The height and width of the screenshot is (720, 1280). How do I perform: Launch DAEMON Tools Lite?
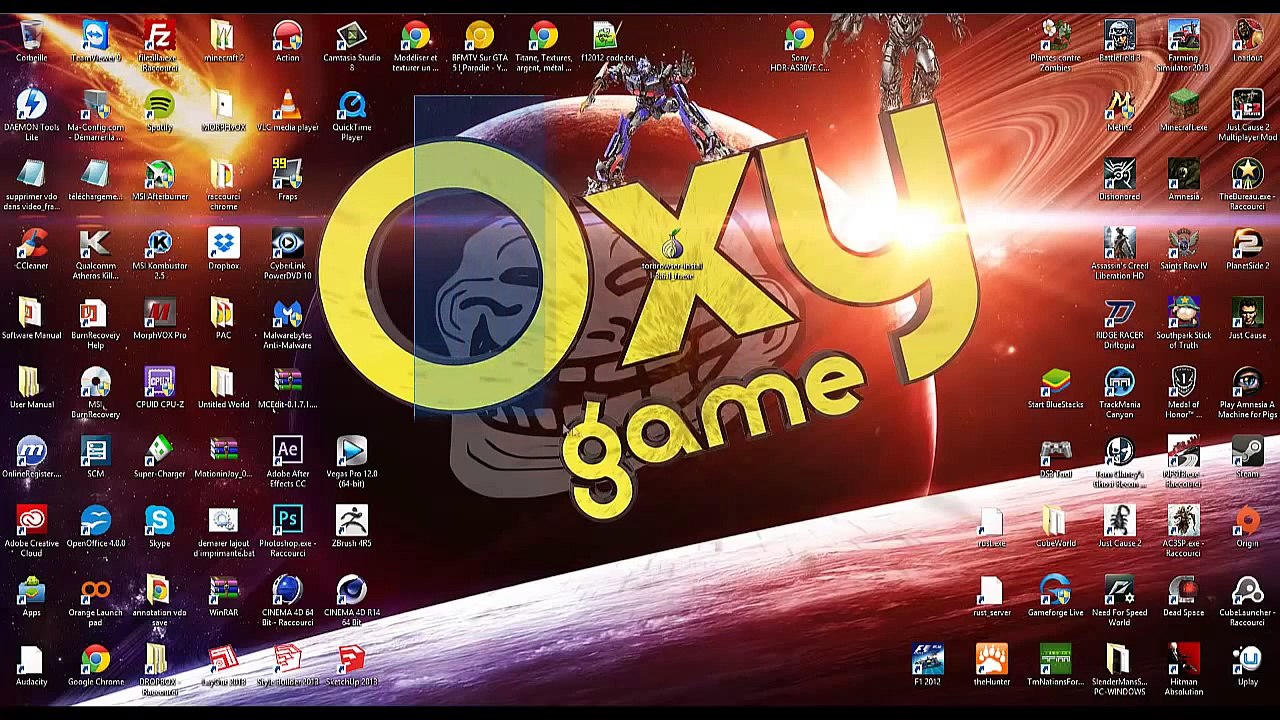coord(31,105)
